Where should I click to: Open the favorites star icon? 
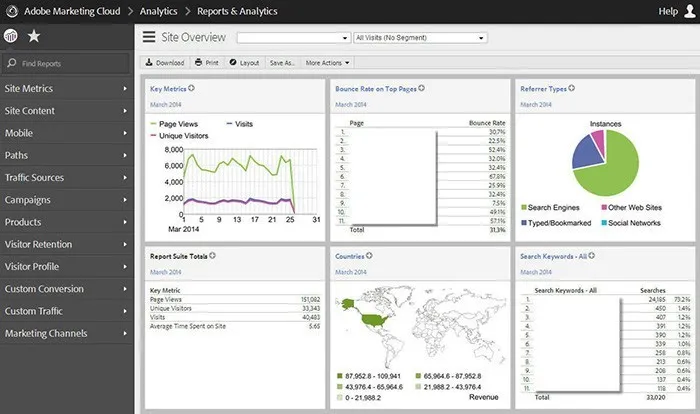(35, 37)
